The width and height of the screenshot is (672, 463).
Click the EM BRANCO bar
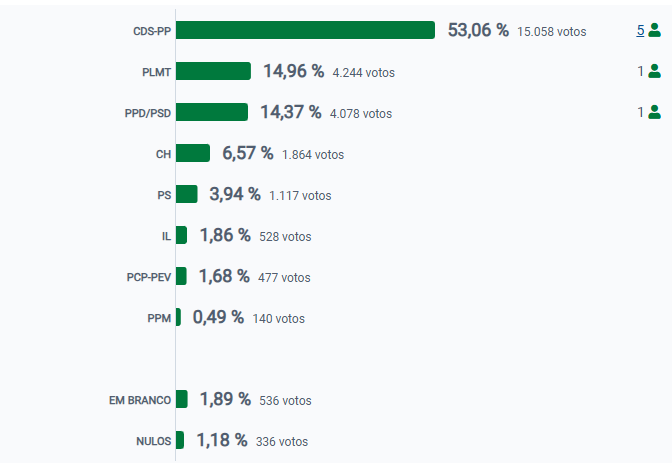point(182,399)
